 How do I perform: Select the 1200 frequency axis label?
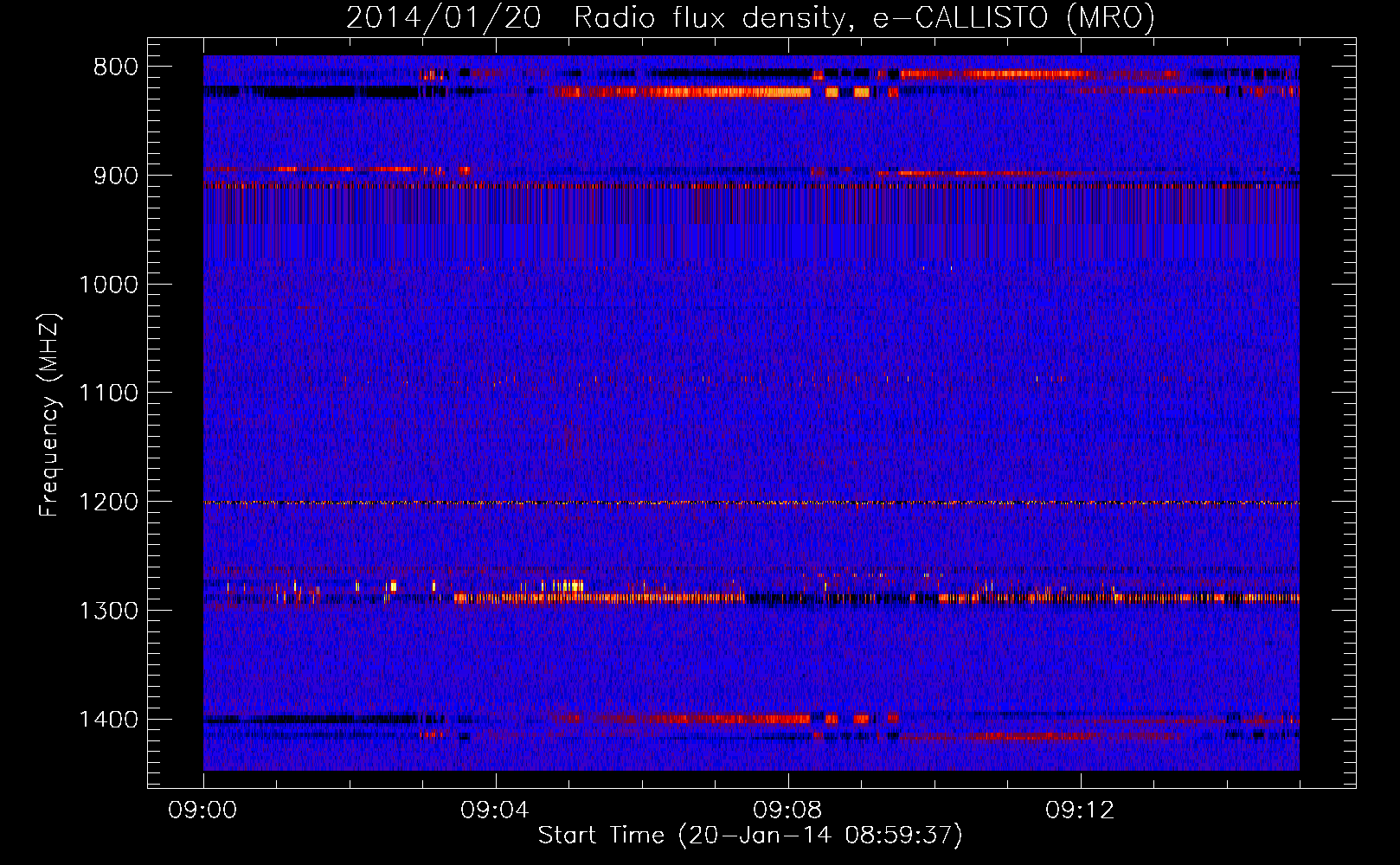pyautogui.click(x=109, y=503)
